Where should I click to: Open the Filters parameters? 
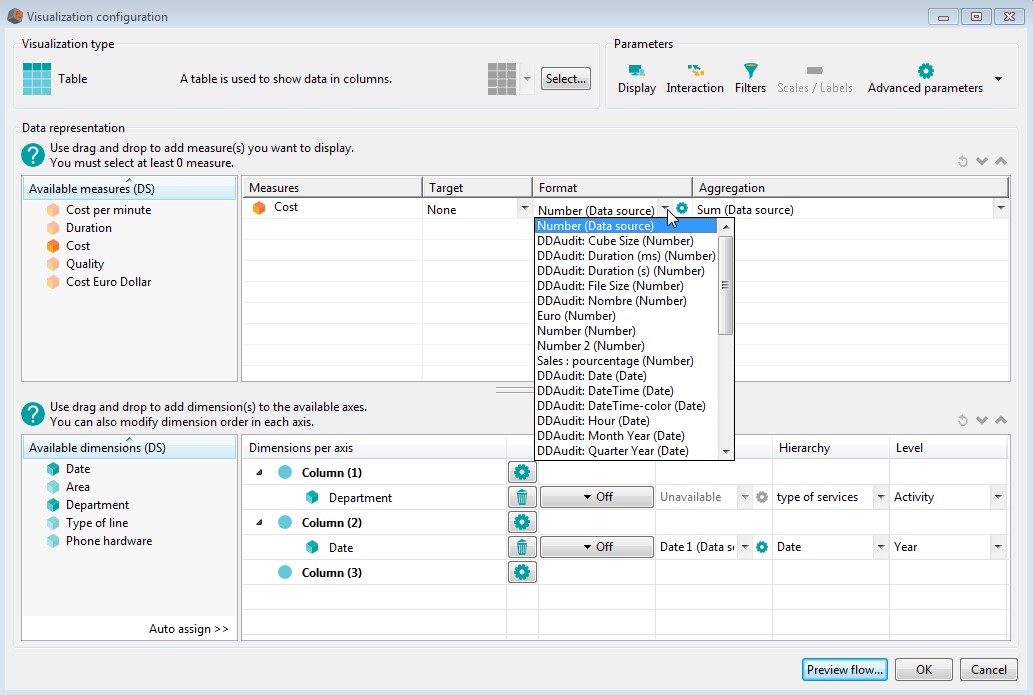(750, 79)
